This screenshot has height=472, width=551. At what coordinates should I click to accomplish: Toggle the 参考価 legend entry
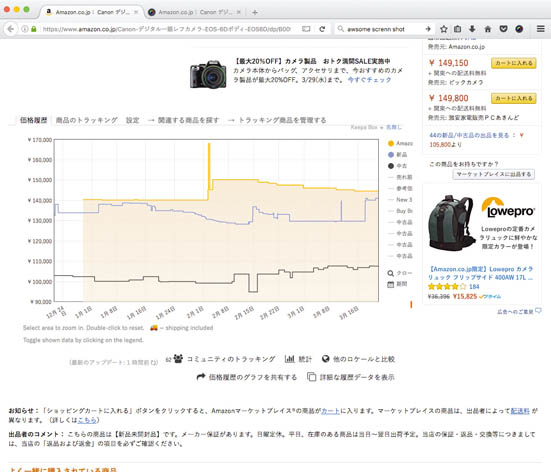[x=400, y=188]
